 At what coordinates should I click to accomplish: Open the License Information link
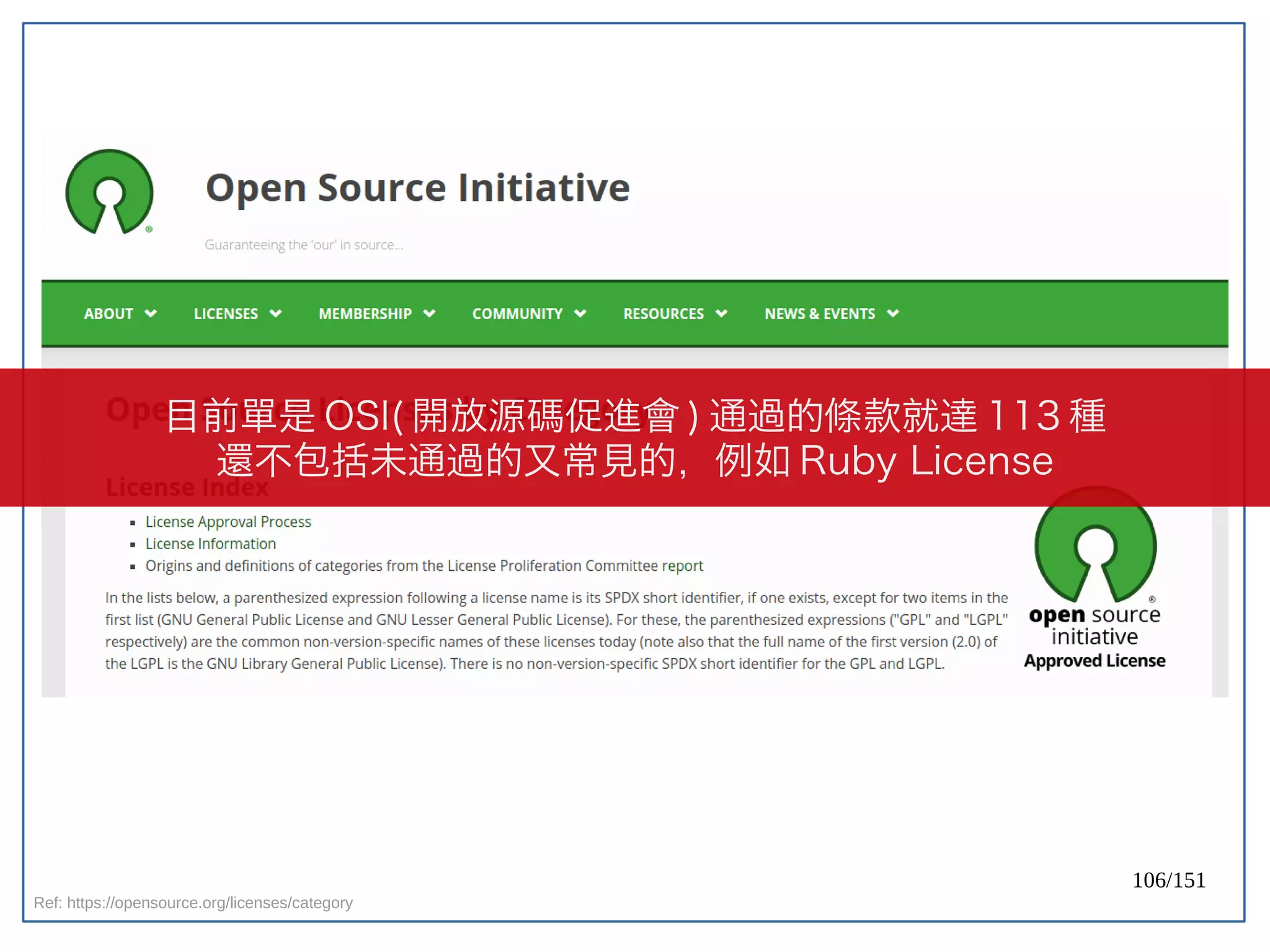211,544
